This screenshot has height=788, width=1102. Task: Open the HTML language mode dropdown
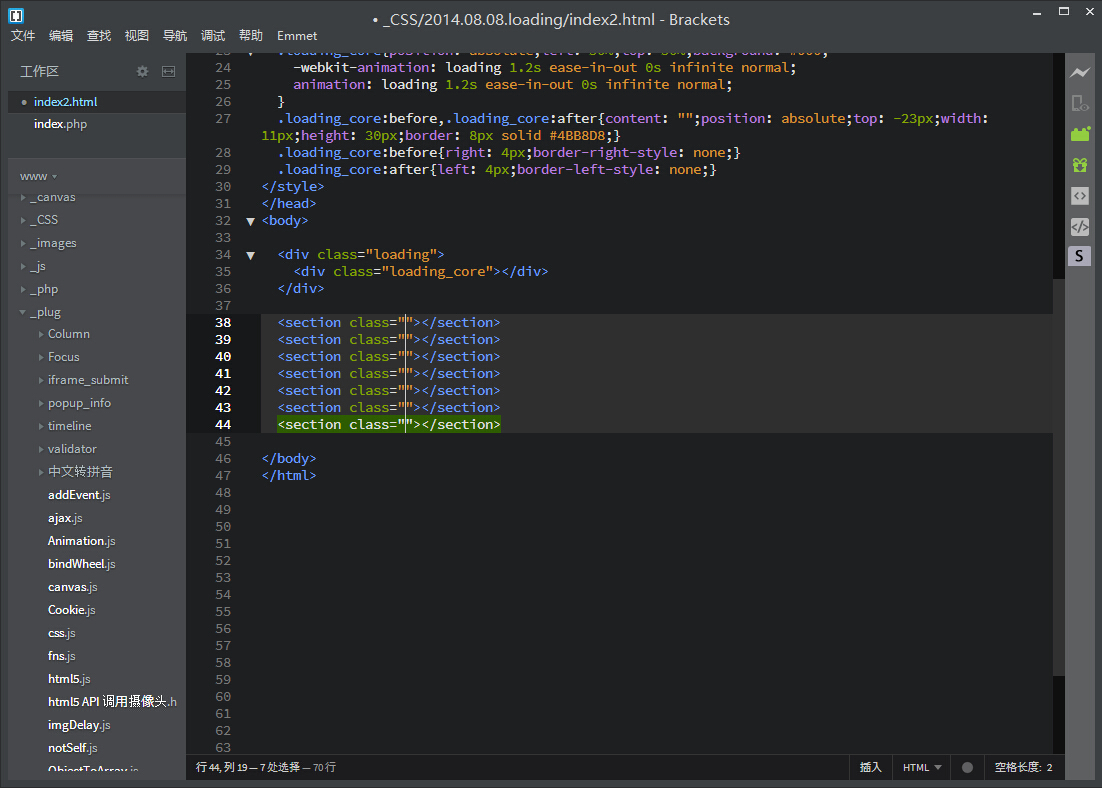tap(922, 767)
